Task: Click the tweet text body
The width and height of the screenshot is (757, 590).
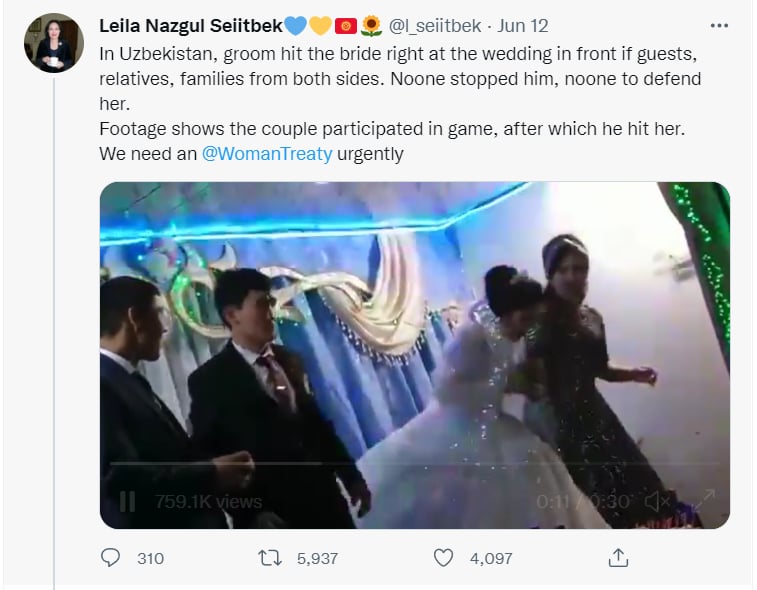Action: point(400,104)
